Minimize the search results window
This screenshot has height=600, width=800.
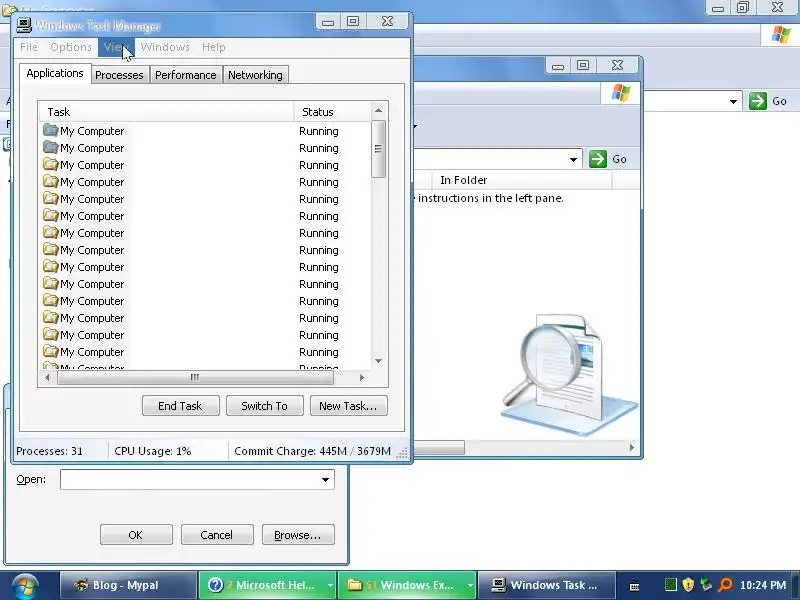(x=558, y=65)
